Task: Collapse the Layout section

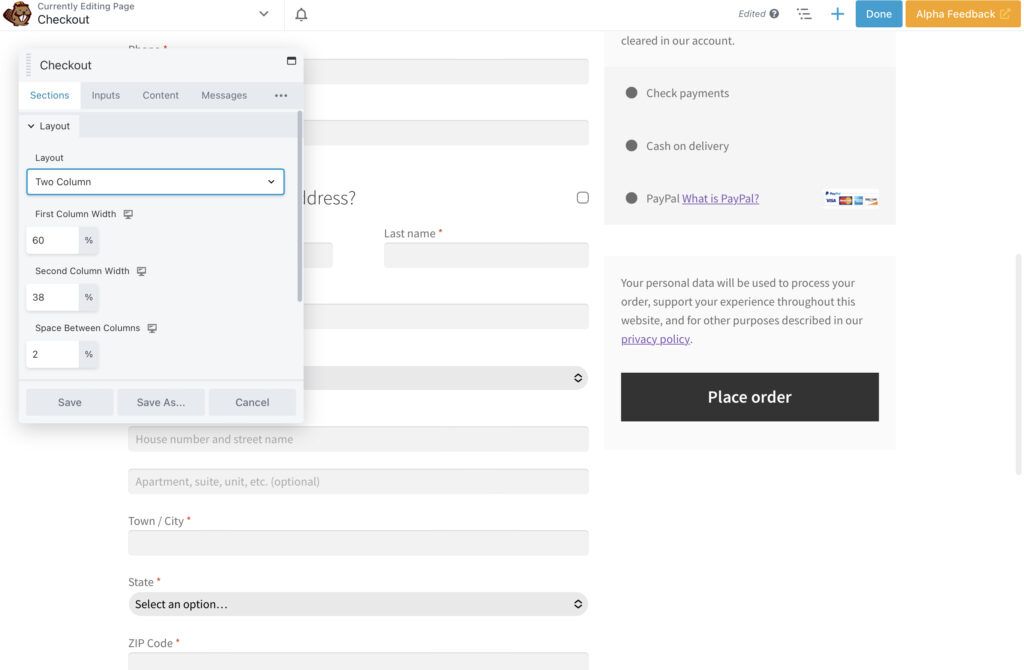Action: [49, 126]
